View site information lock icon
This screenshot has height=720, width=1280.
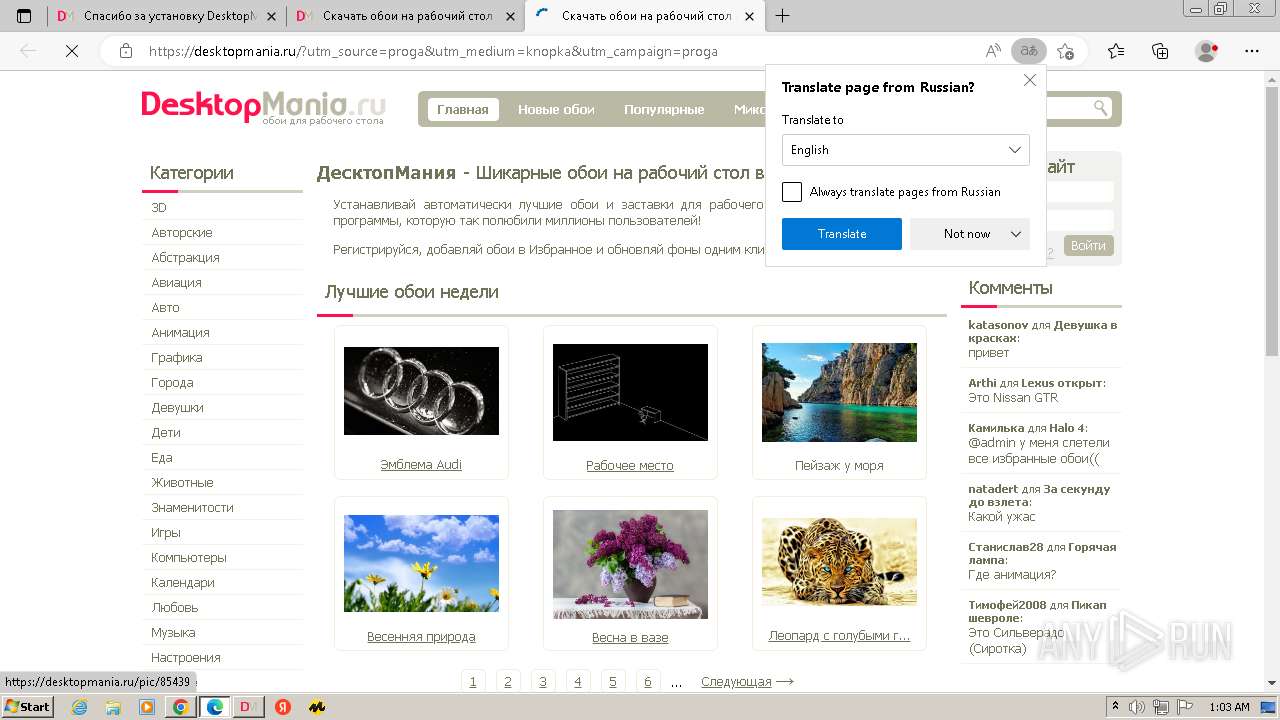tap(126, 51)
